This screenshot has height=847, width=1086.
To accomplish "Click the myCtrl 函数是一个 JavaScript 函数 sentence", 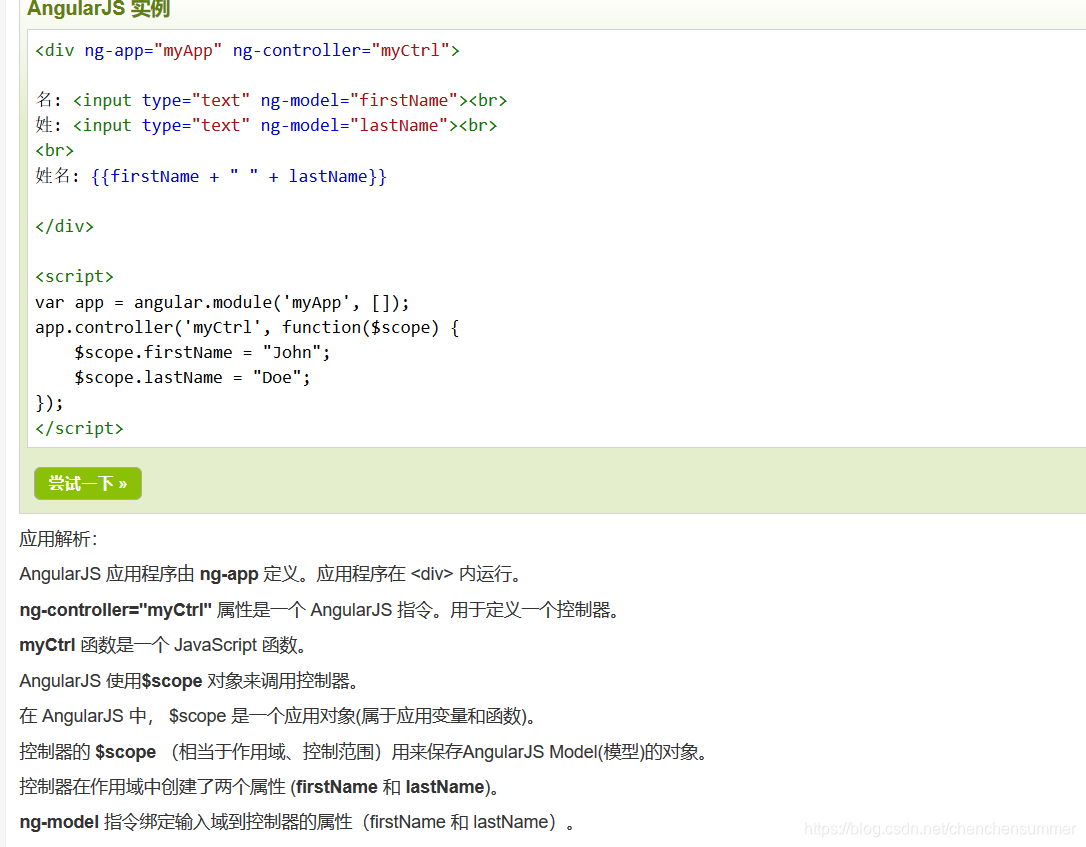I will [163, 645].
